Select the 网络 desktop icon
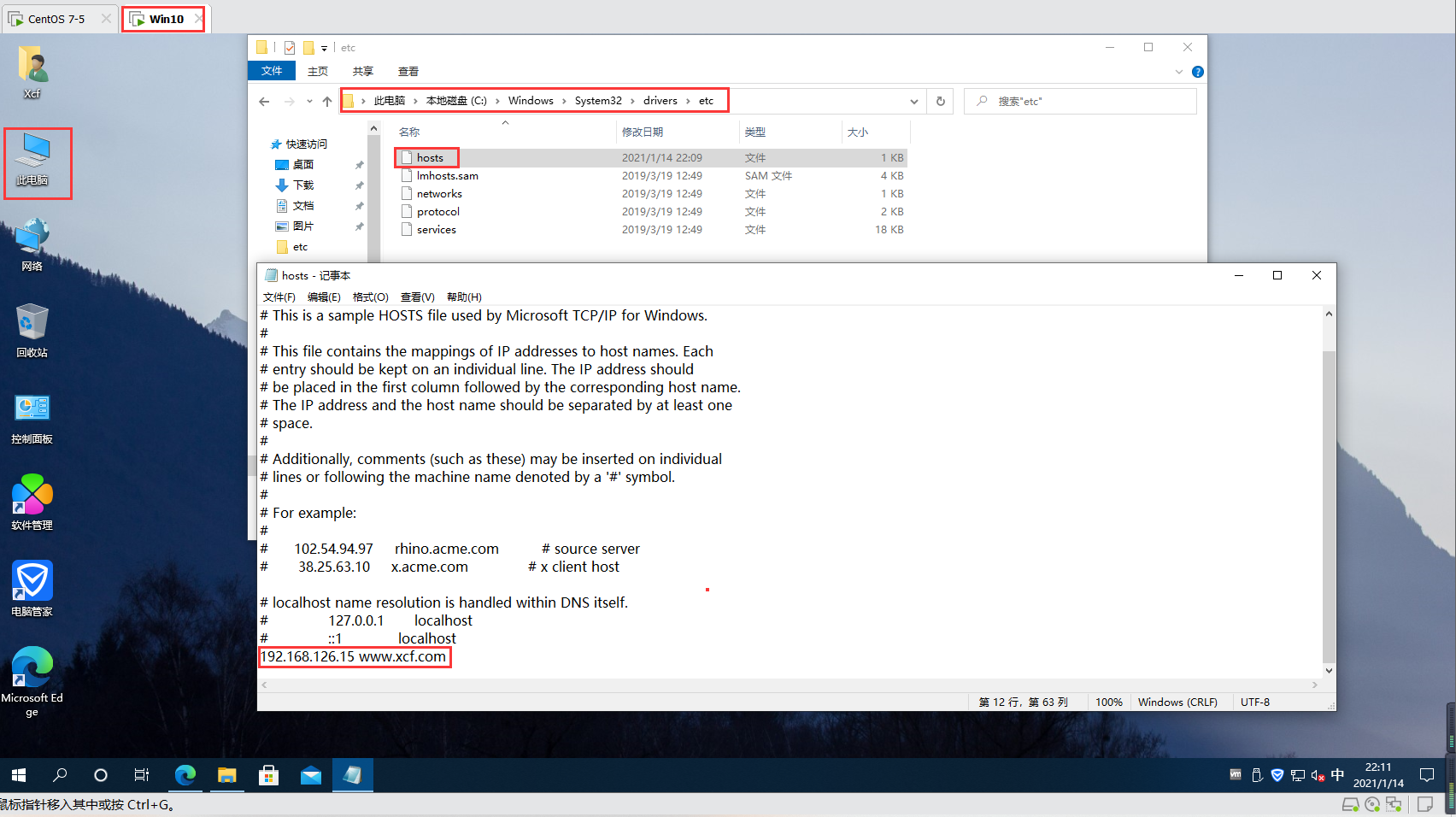Viewport: 1456px width, 817px height. 32,245
